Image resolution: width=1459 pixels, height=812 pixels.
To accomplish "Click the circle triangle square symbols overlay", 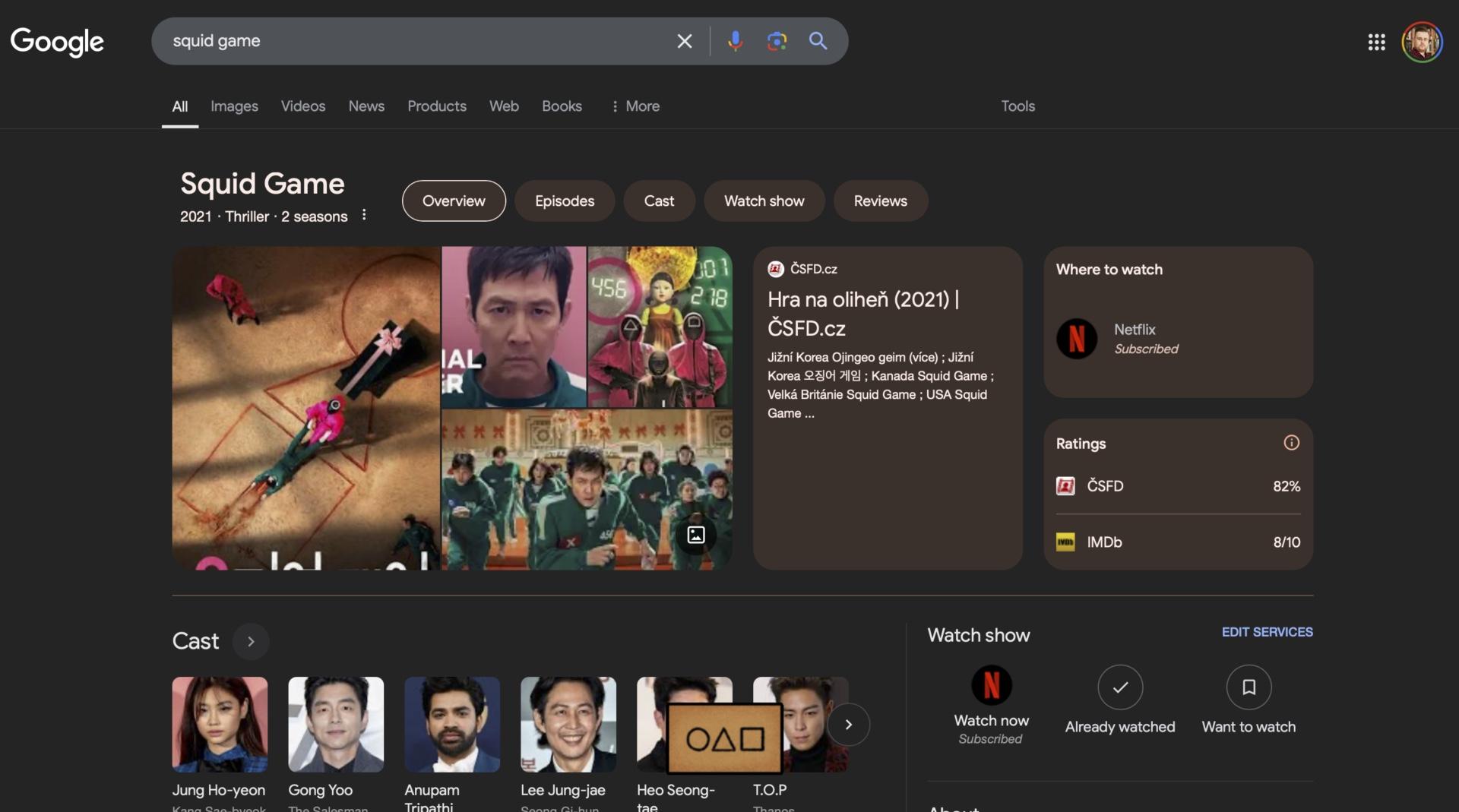I will (725, 738).
